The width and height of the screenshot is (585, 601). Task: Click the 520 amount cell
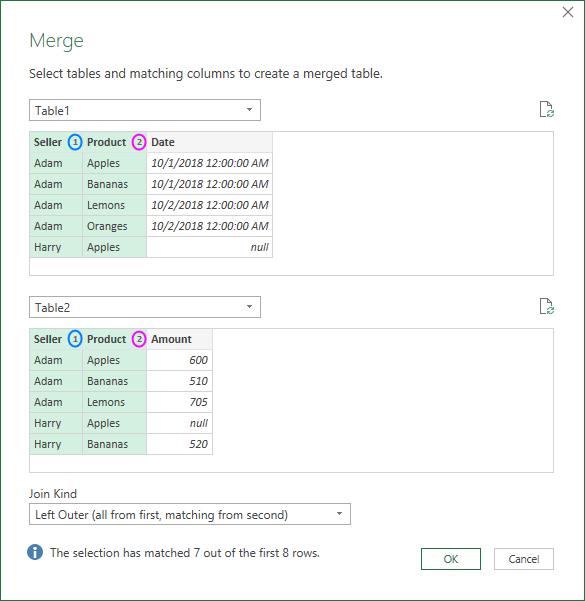coord(179,444)
